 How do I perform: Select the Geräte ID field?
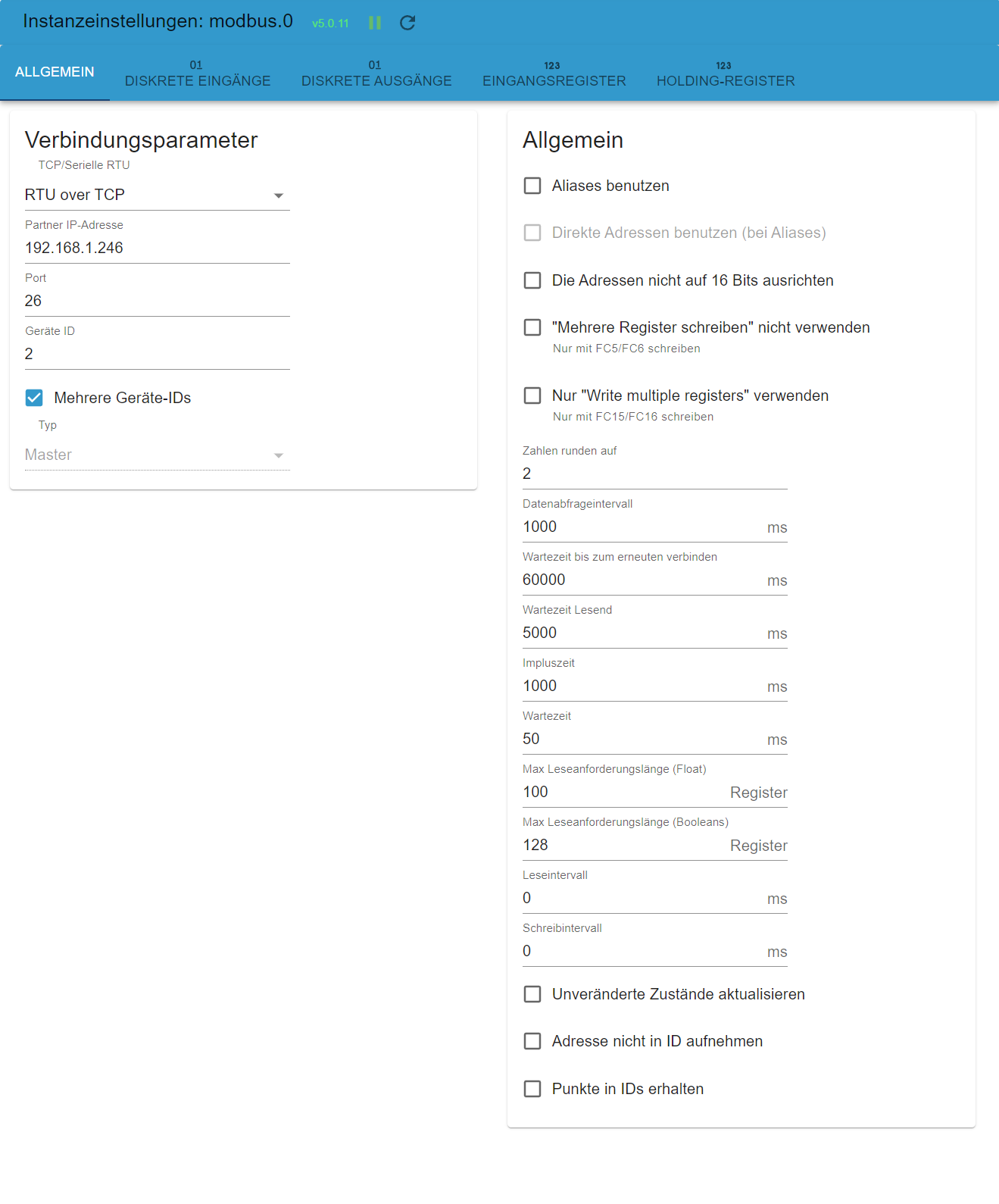click(158, 354)
